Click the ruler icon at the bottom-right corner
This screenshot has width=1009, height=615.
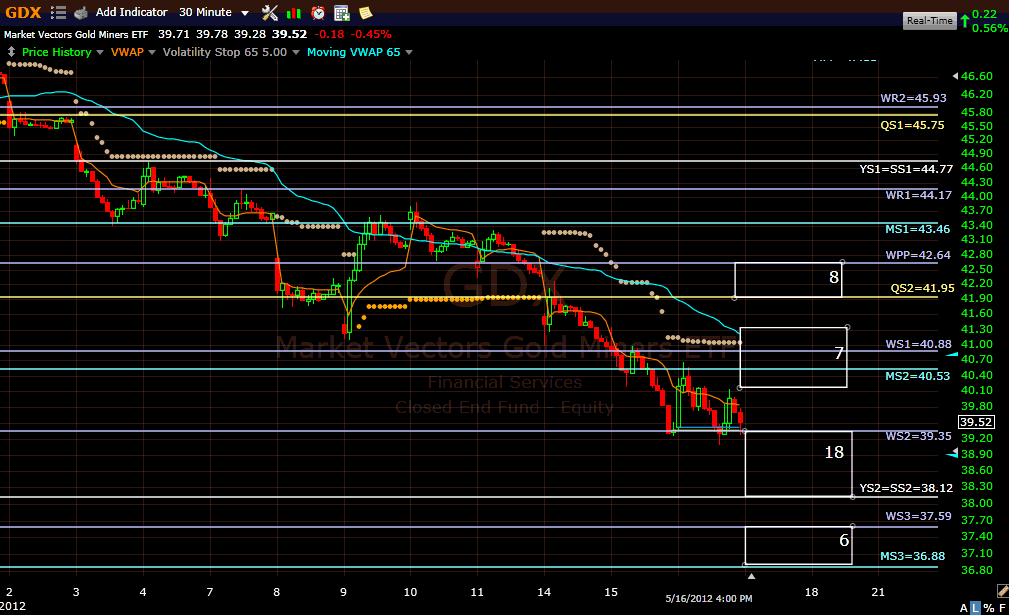[1003, 591]
